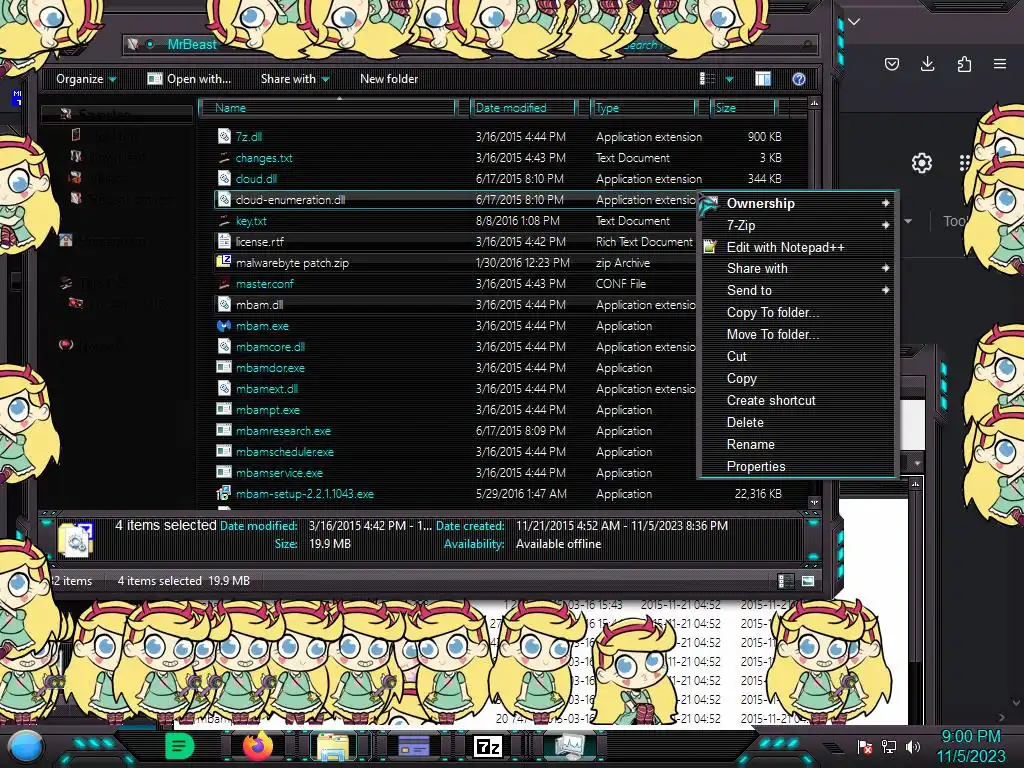Click the mbamdor.exe application icon

point(224,367)
